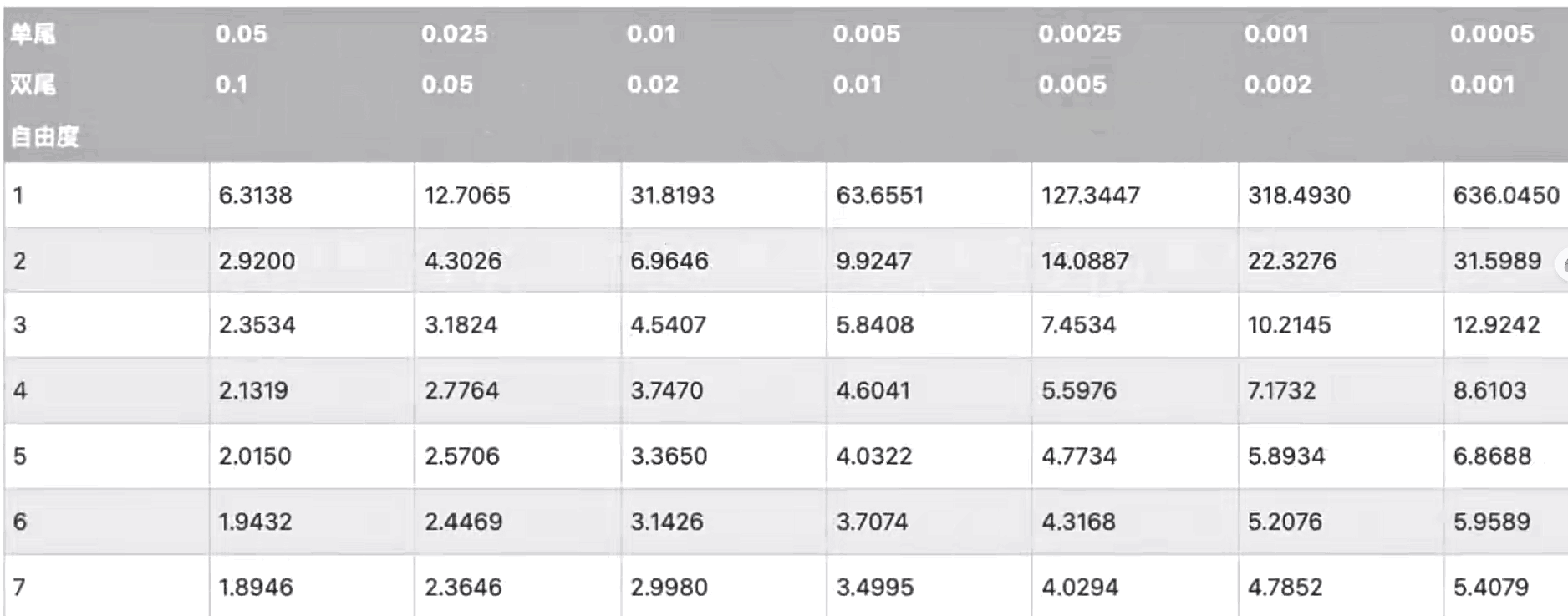This screenshot has height=616, width=1568.
Task: Click cell value 4.3168
Action: pyautogui.click(x=1078, y=522)
